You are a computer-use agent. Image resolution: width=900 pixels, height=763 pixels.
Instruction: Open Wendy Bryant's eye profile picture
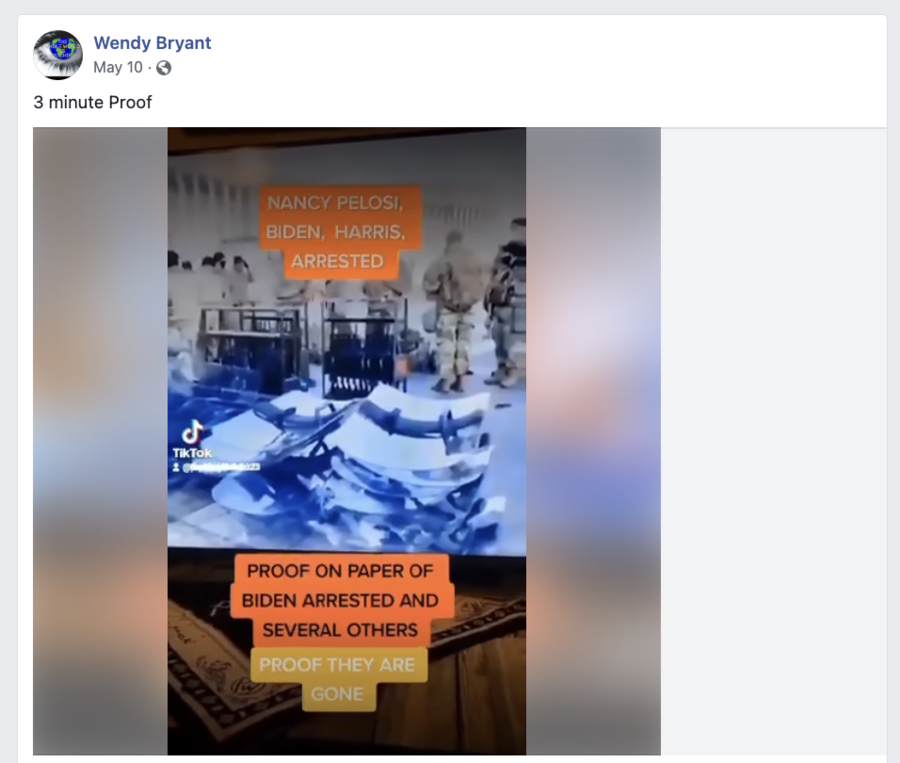pos(58,55)
